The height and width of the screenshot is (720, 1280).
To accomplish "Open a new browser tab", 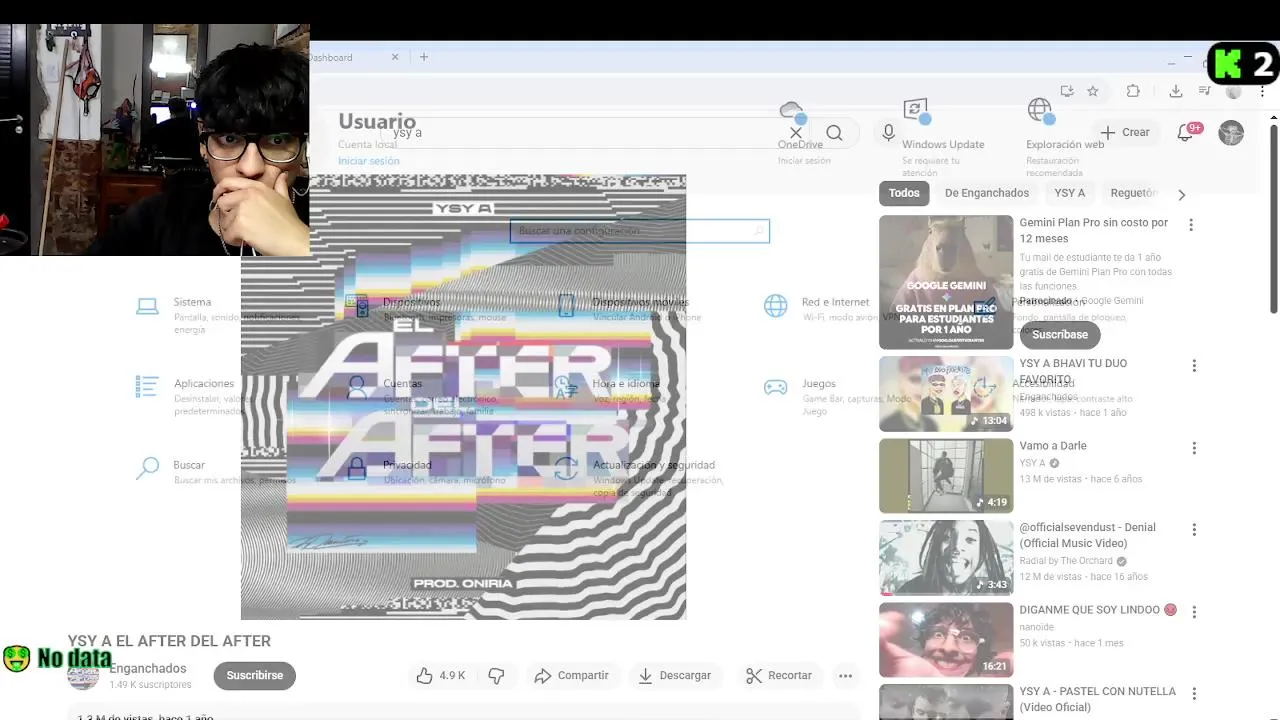I will 424,57.
